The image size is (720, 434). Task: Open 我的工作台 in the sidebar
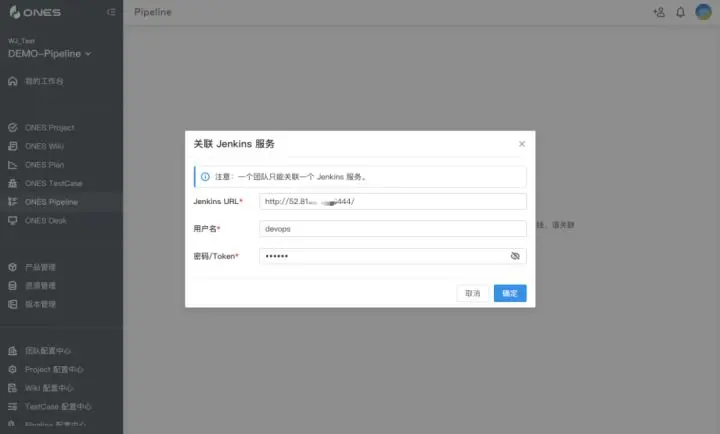click(x=44, y=81)
